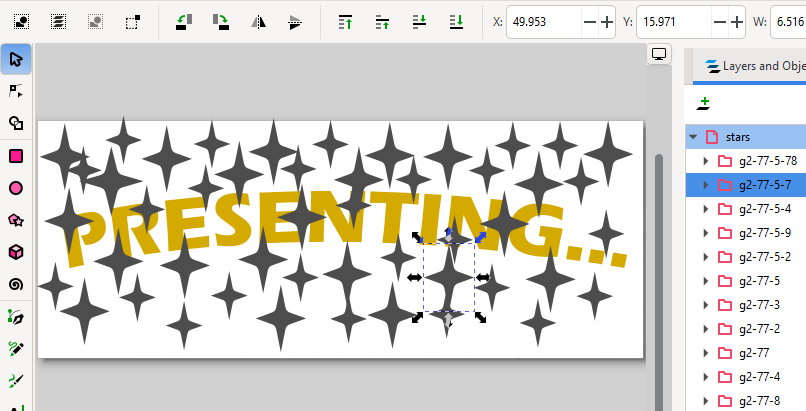Screen dimensions: 806x411
Task: Select the Selector arrow tool
Action: (16, 59)
